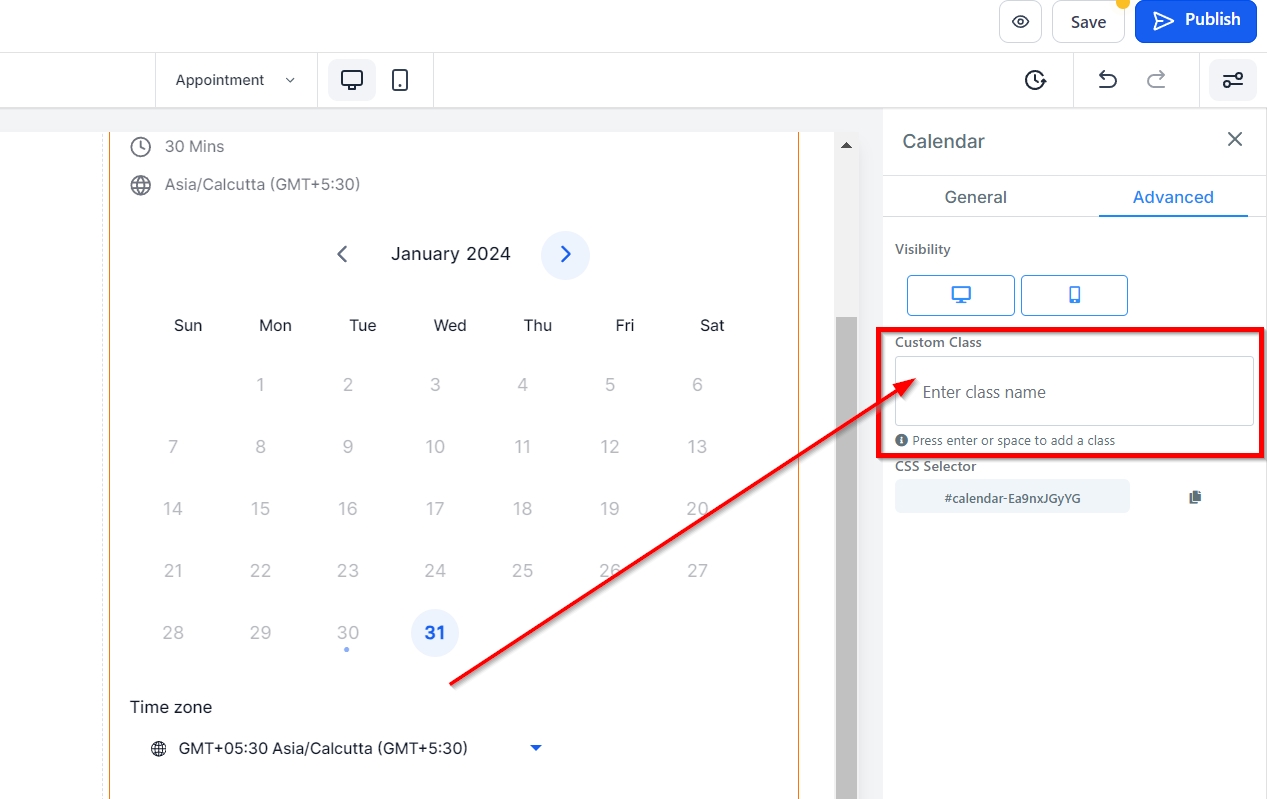Switch to the General tab
The image size is (1267, 799).
tap(975, 197)
